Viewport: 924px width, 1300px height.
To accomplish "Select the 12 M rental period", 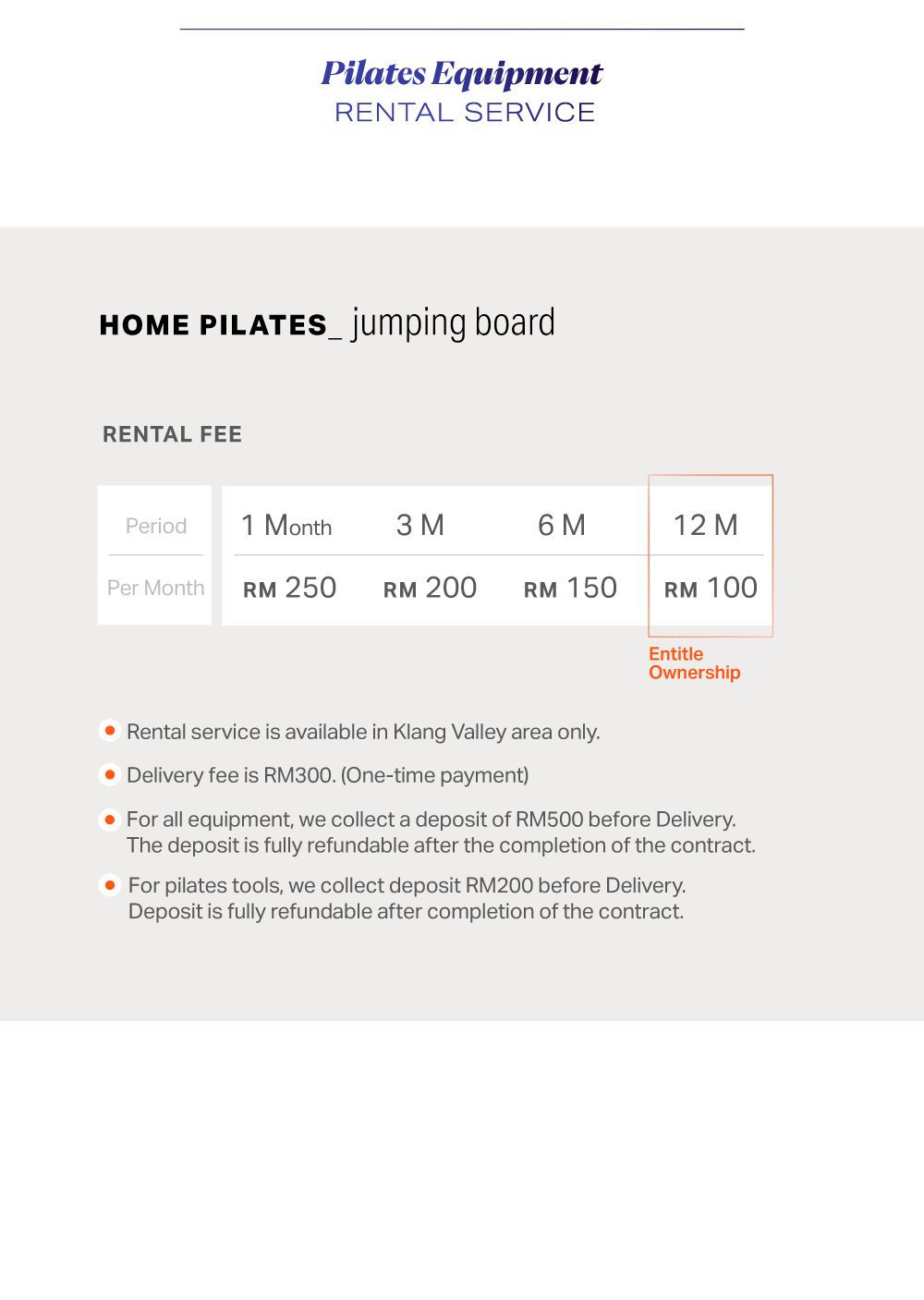I will (706, 525).
